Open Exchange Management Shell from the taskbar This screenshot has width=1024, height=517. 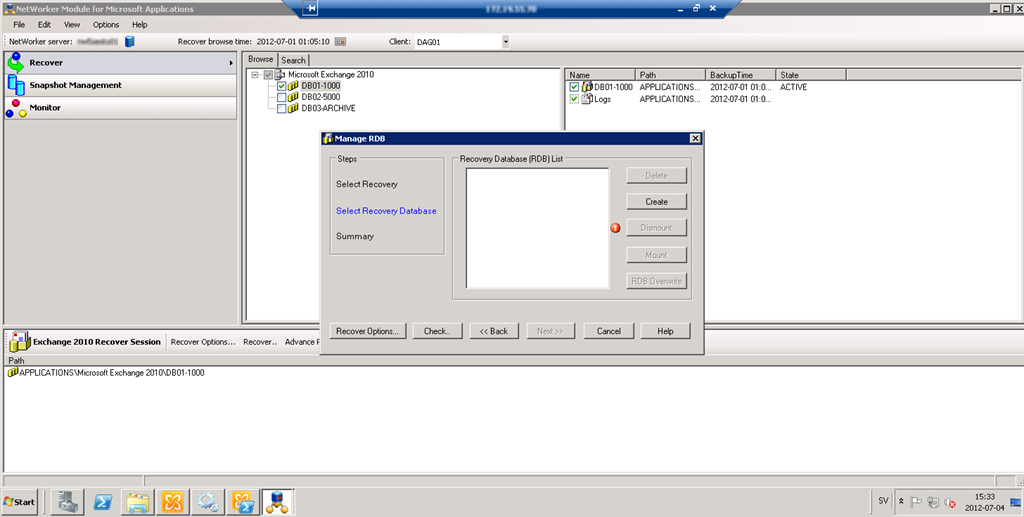point(242,502)
